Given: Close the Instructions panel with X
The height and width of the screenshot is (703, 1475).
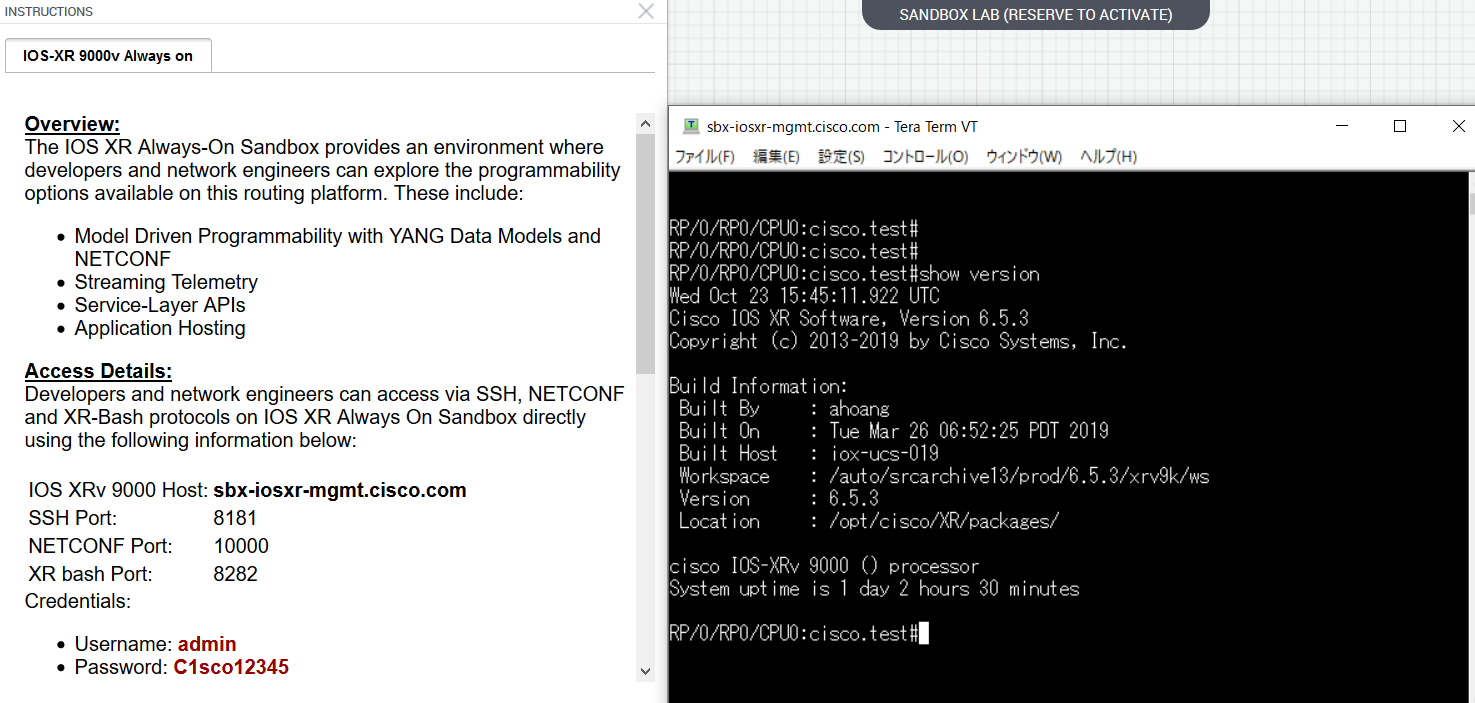Looking at the screenshot, I should click(x=646, y=11).
